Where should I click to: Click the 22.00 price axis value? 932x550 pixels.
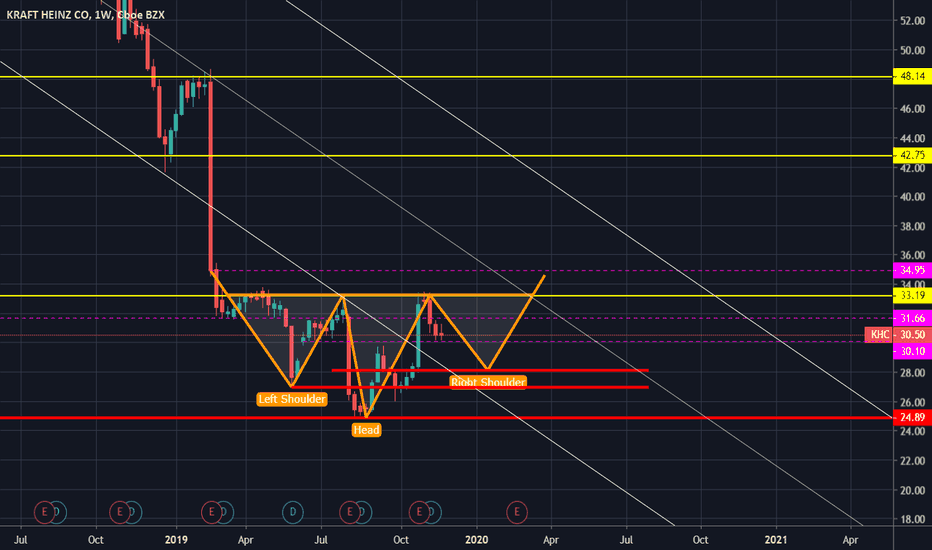pyautogui.click(x=912, y=461)
